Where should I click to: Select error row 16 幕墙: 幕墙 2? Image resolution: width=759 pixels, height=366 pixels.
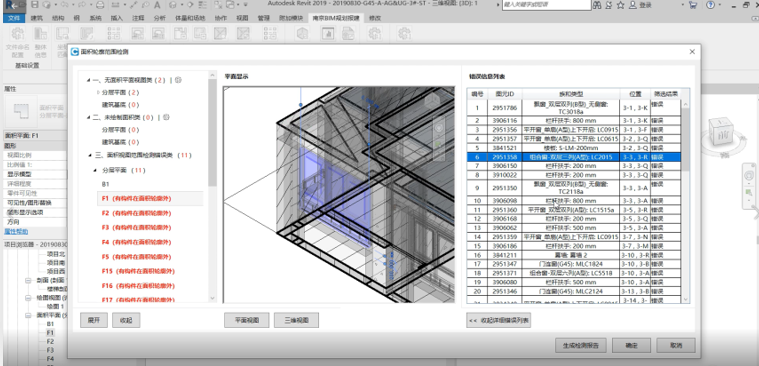point(574,255)
